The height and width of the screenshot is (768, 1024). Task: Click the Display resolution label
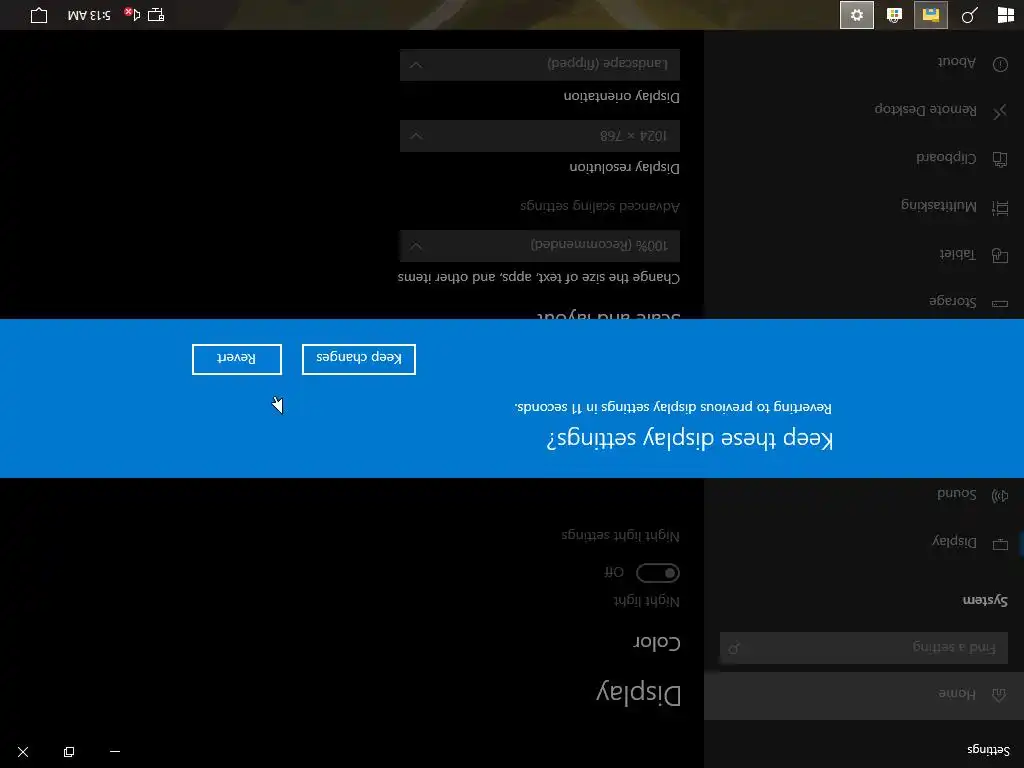624,167
